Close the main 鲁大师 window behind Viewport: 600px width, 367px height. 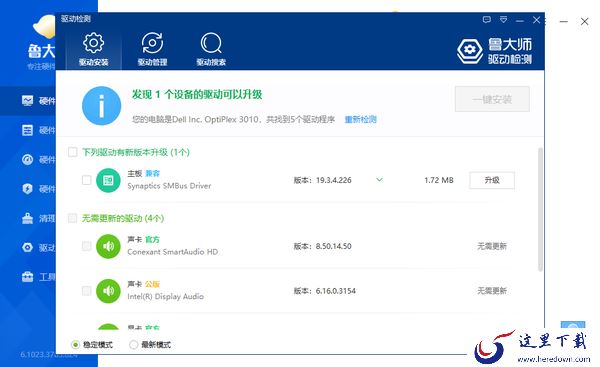click(584, 21)
